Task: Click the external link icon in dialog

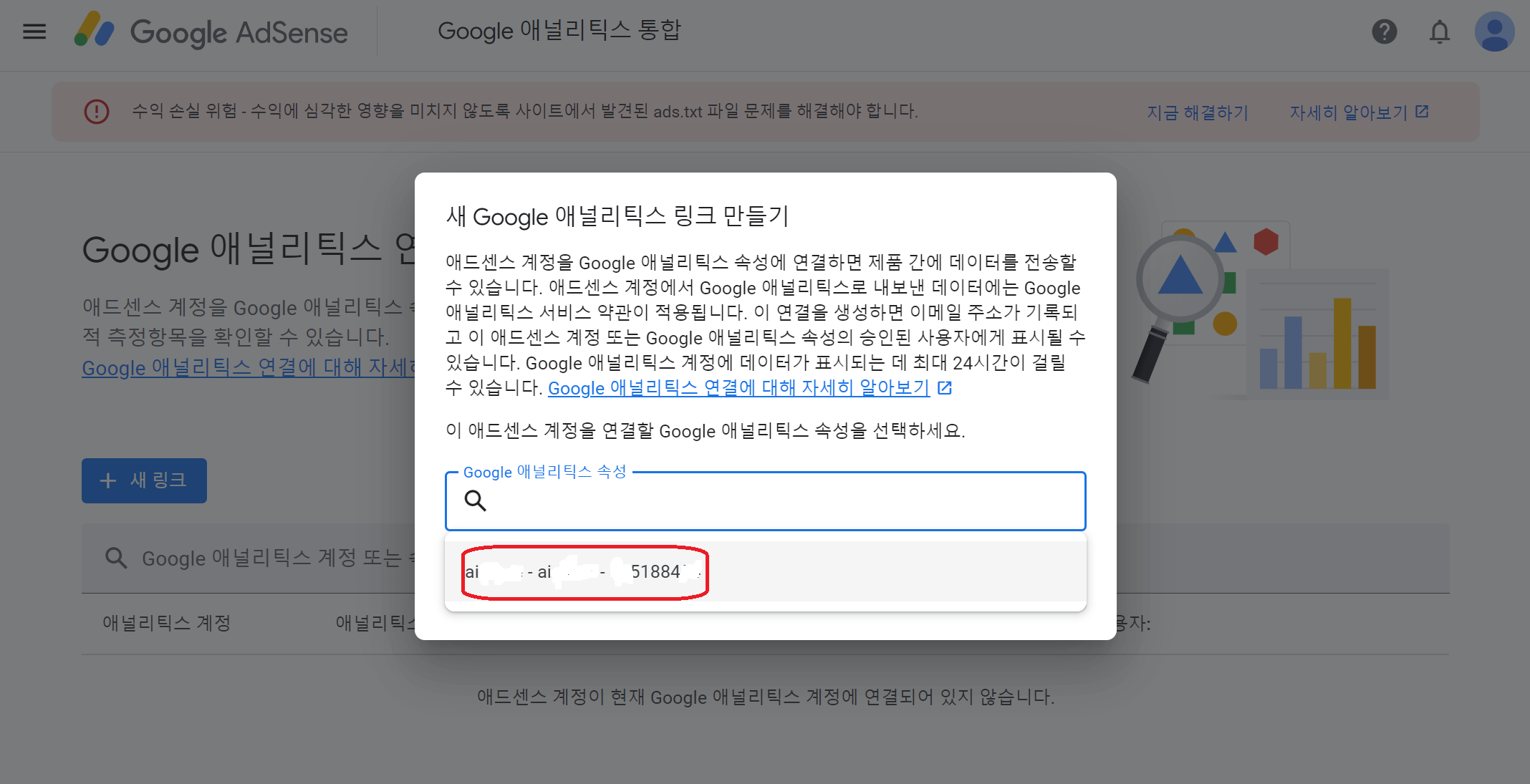Action: (945, 387)
